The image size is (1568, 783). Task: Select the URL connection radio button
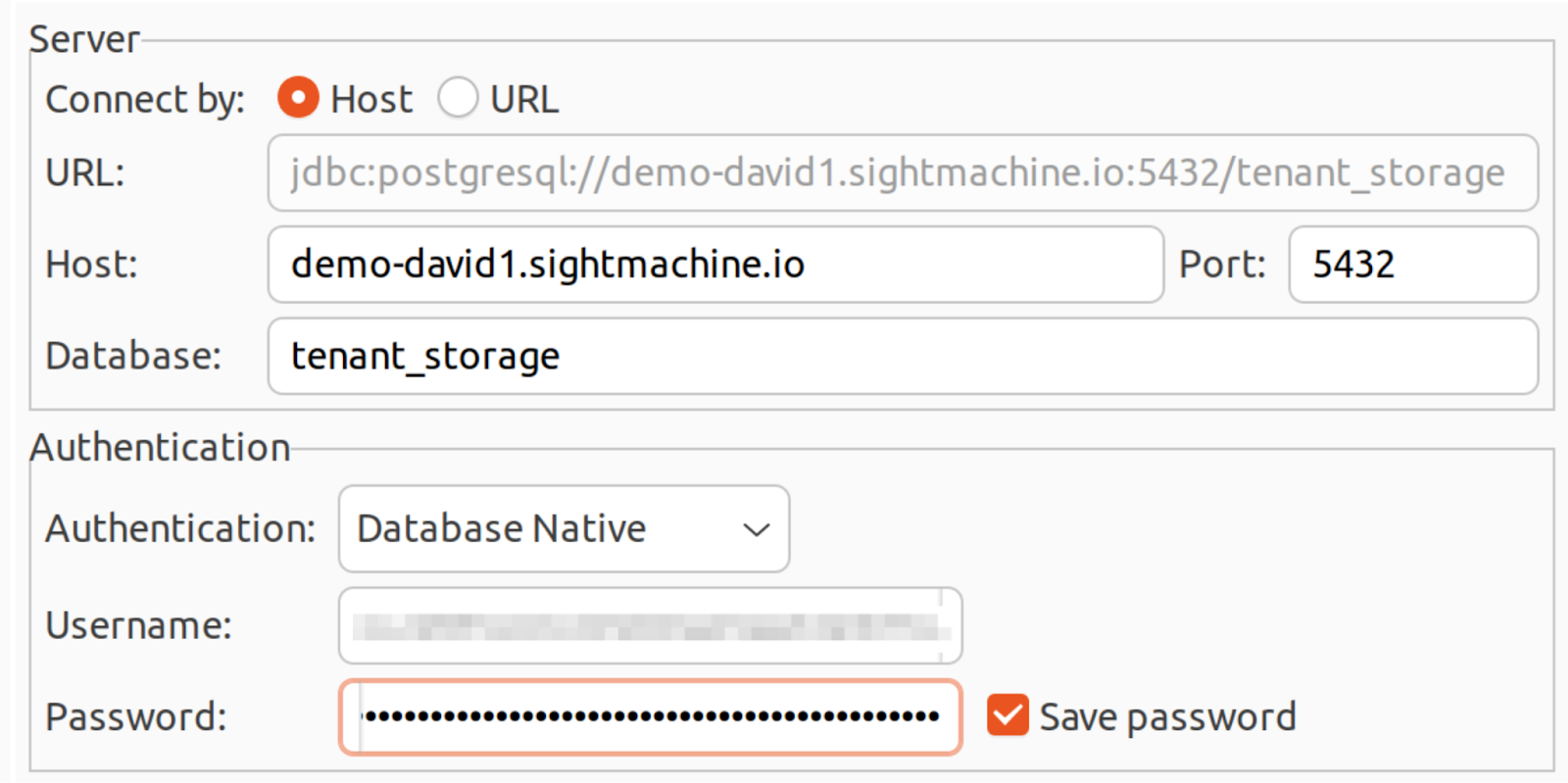[458, 98]
